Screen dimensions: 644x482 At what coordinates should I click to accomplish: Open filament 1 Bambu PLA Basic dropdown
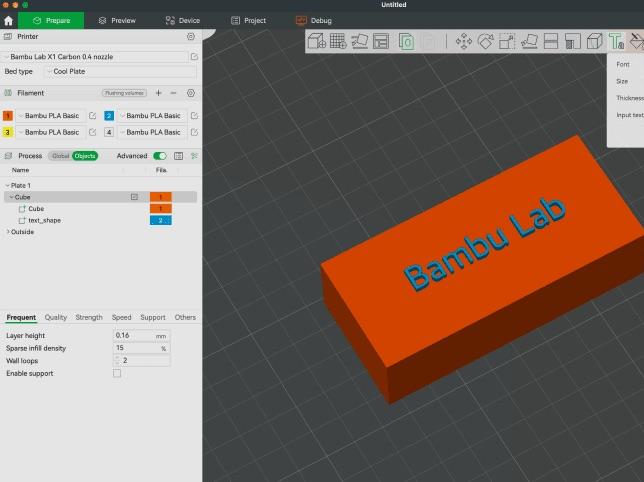[51, 116]
